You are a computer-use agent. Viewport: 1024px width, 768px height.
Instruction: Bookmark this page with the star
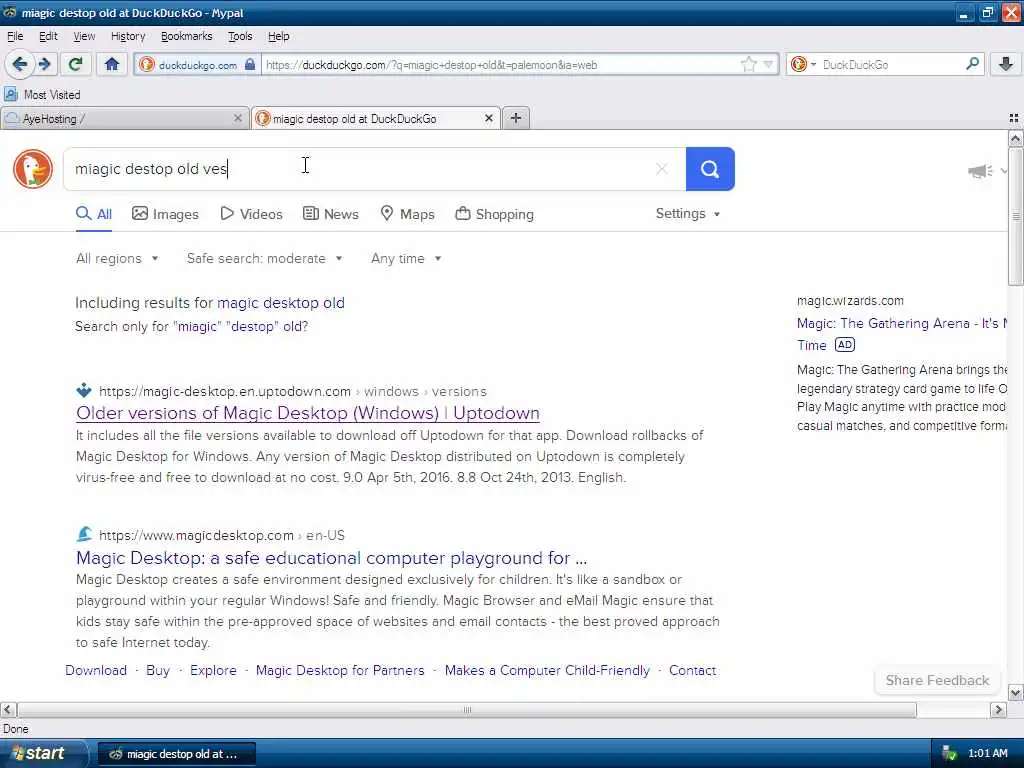tap(748, 64)
